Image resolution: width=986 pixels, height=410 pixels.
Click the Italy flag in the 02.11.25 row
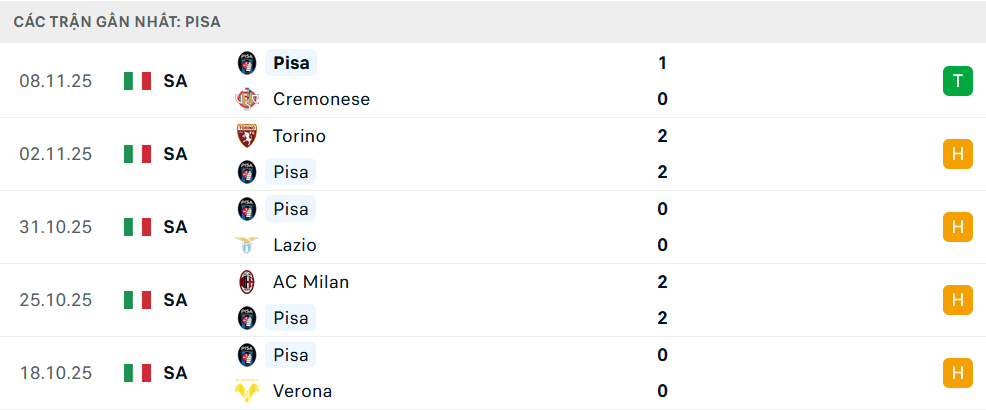pos(137,154)
